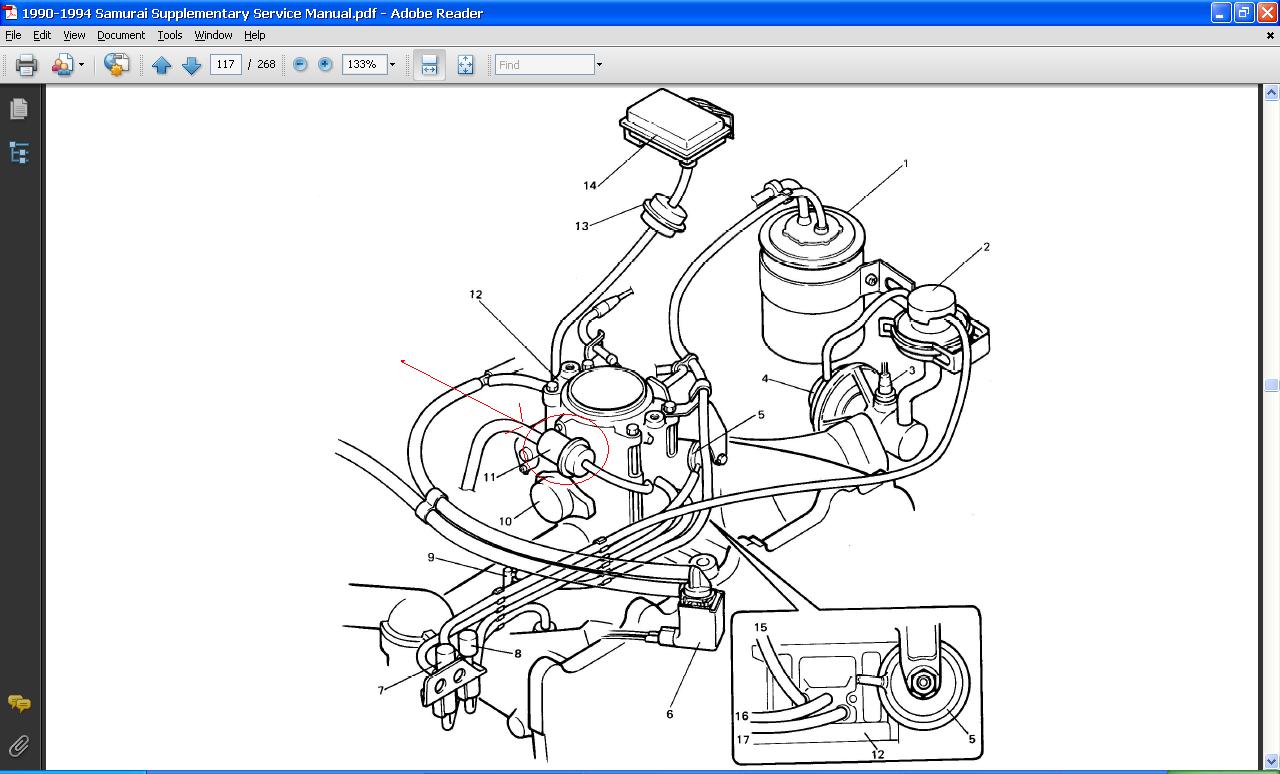Click the Print icon in toolbar

pyautogui.click(x=26, y=65)
